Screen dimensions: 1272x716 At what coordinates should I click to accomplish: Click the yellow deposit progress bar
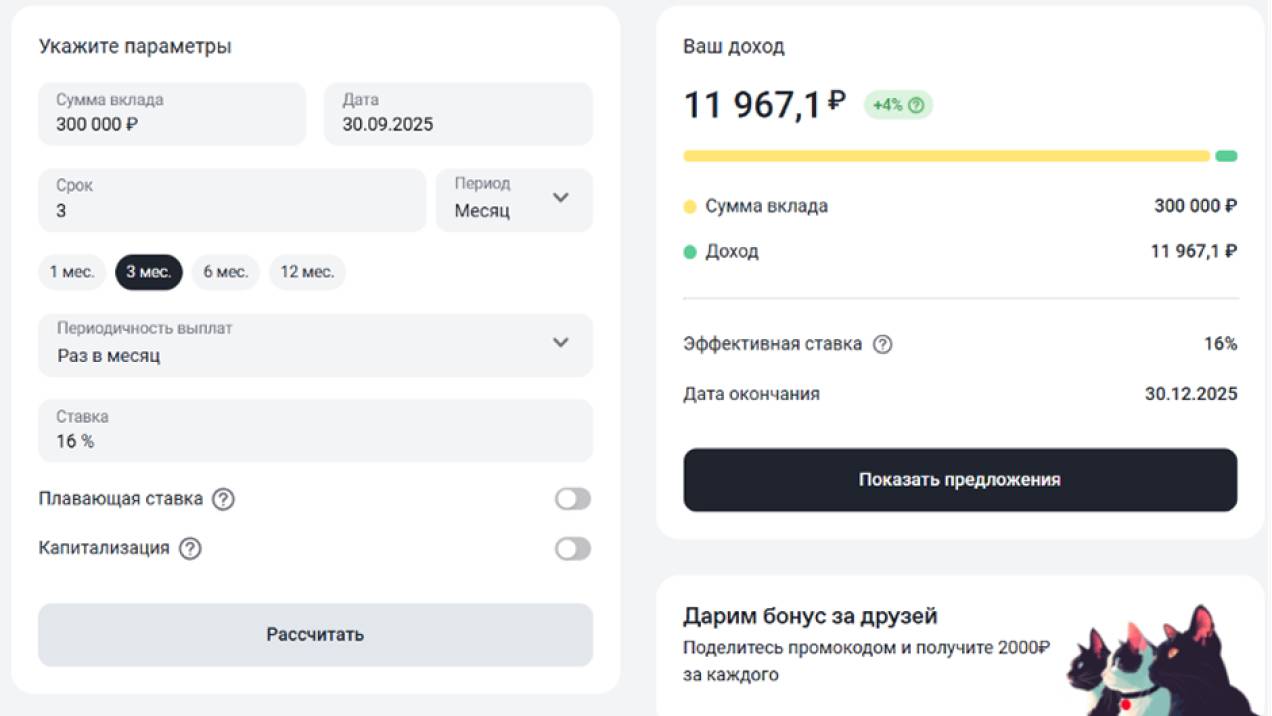click(x=945, y=156)
